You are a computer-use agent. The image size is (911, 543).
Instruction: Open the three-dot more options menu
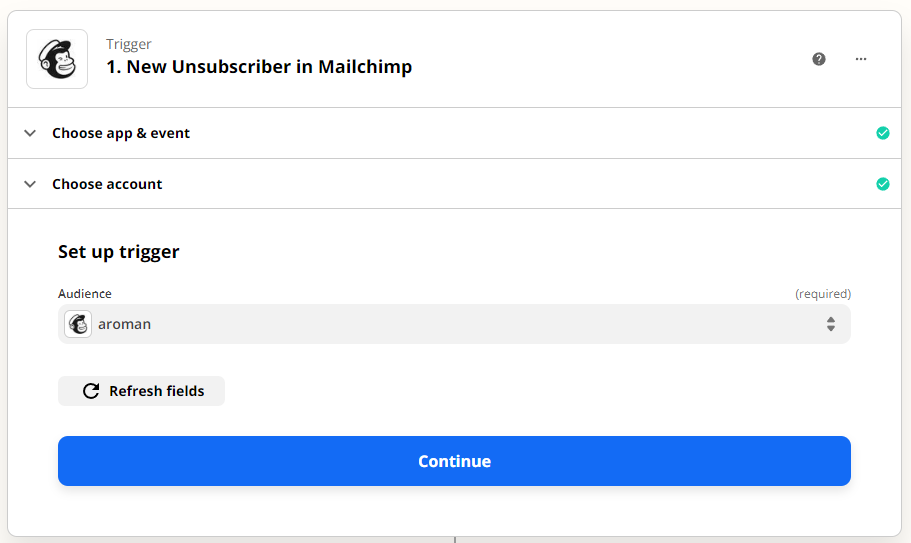tap(861, 59)
